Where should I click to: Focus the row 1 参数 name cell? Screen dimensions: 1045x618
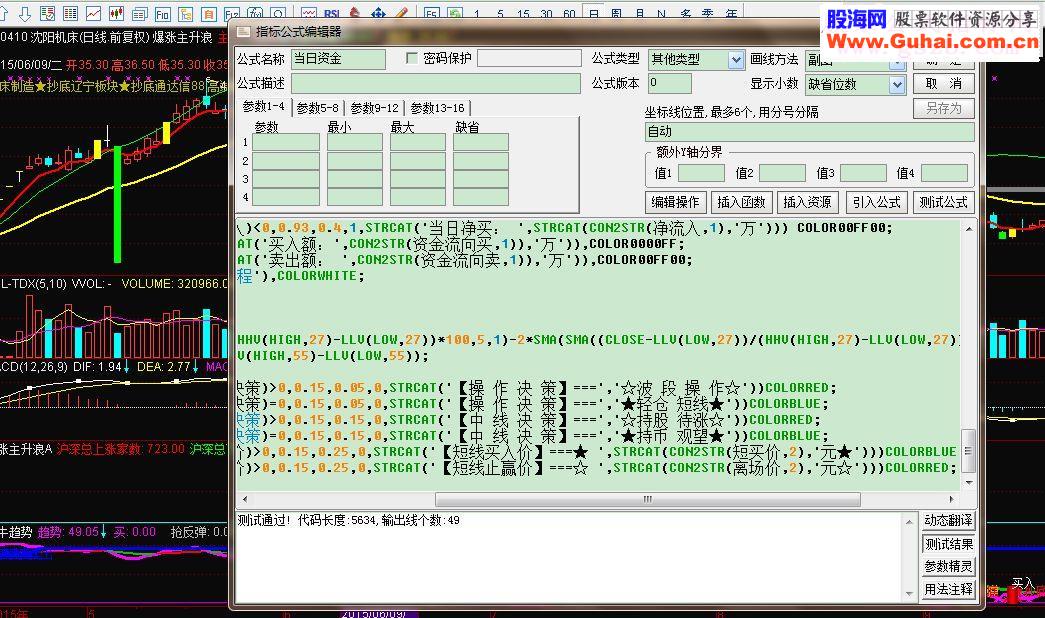(286, 142)
